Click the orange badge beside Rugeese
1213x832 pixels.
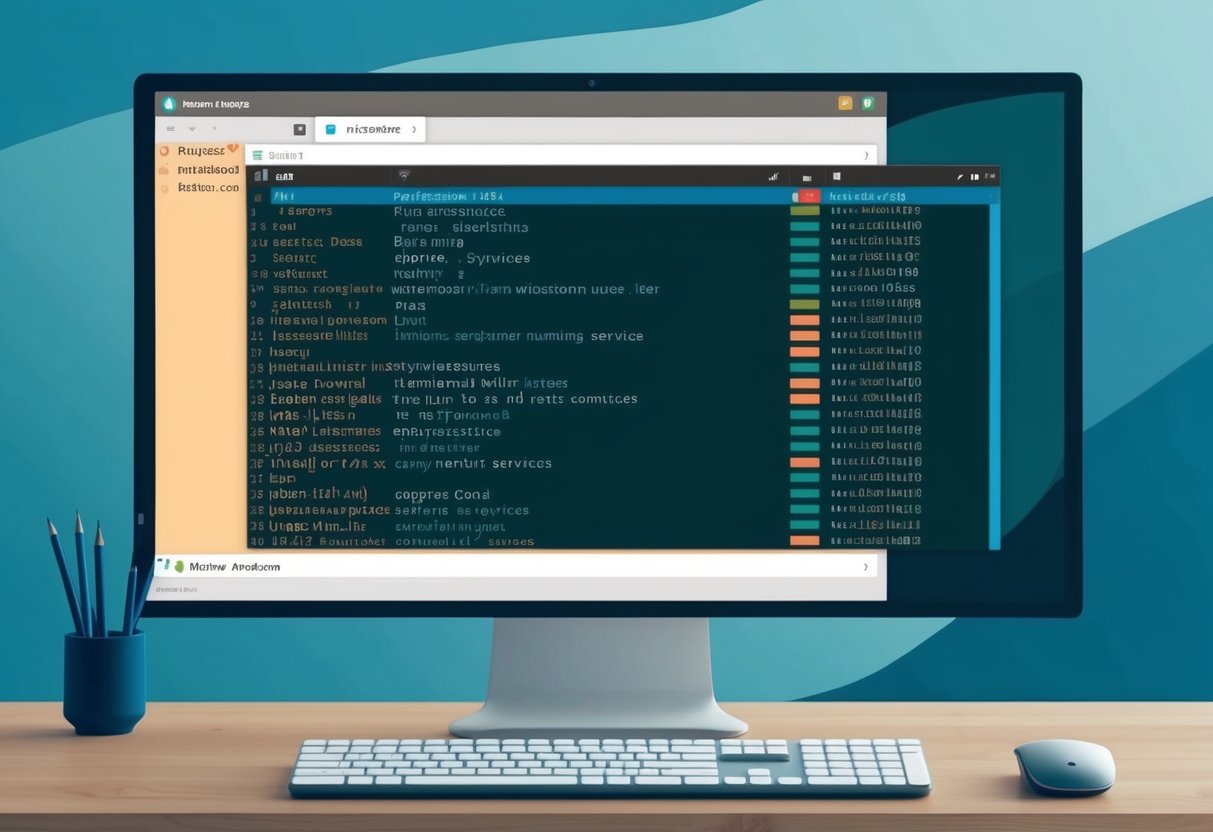tap(231, 147)
